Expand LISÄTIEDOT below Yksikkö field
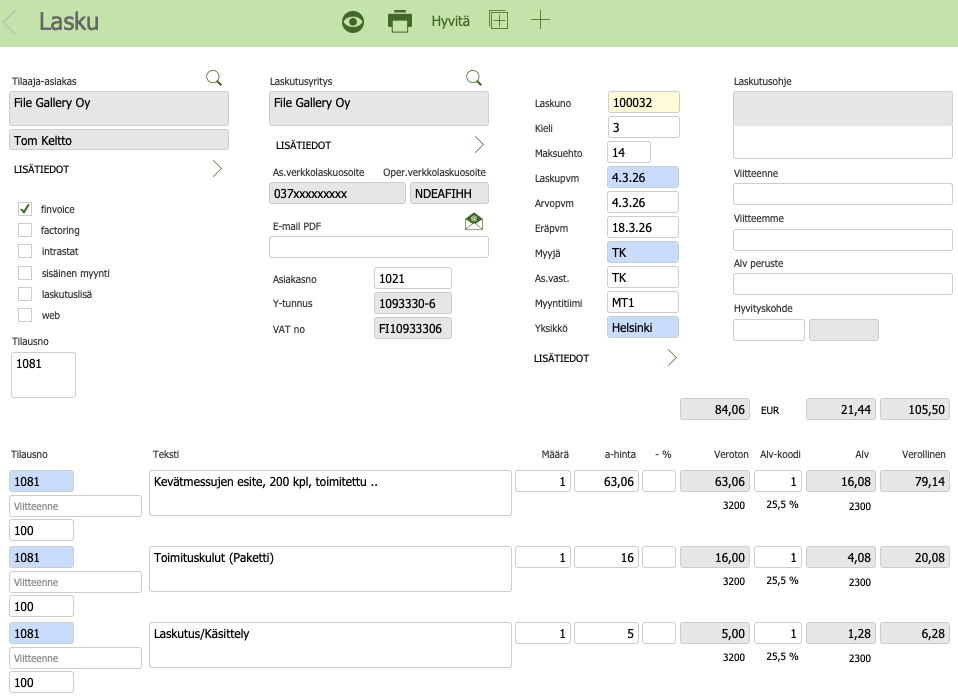The image size is (958, 698). click(671, 358)
